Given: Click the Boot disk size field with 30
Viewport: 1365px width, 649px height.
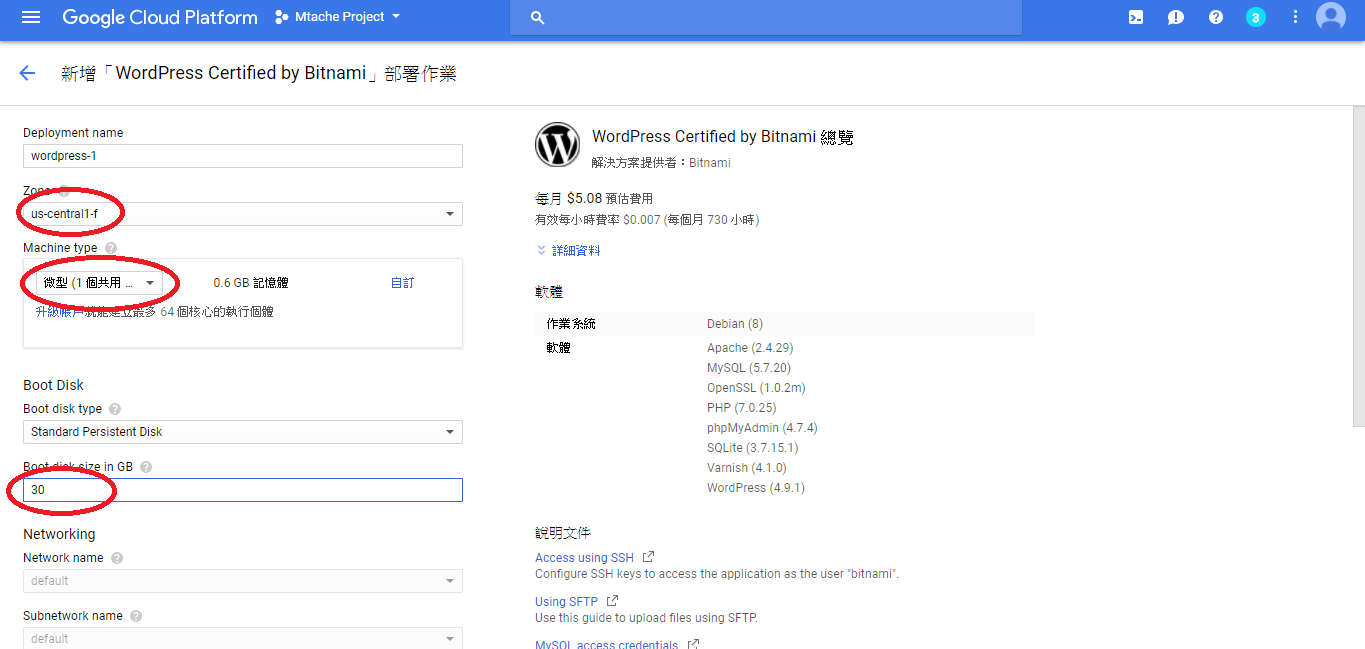Looking at the screenshot, I should [243, 490].
